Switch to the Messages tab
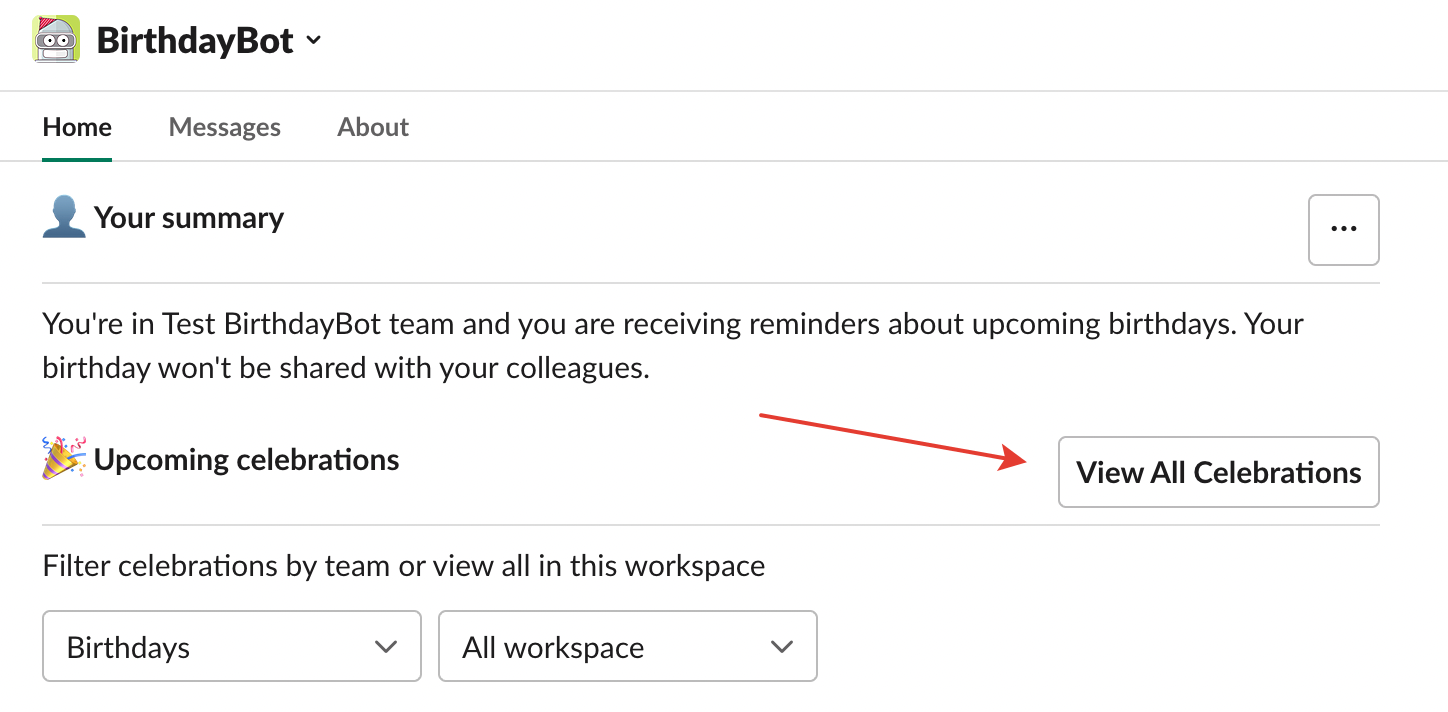 (x=224, y=127)
